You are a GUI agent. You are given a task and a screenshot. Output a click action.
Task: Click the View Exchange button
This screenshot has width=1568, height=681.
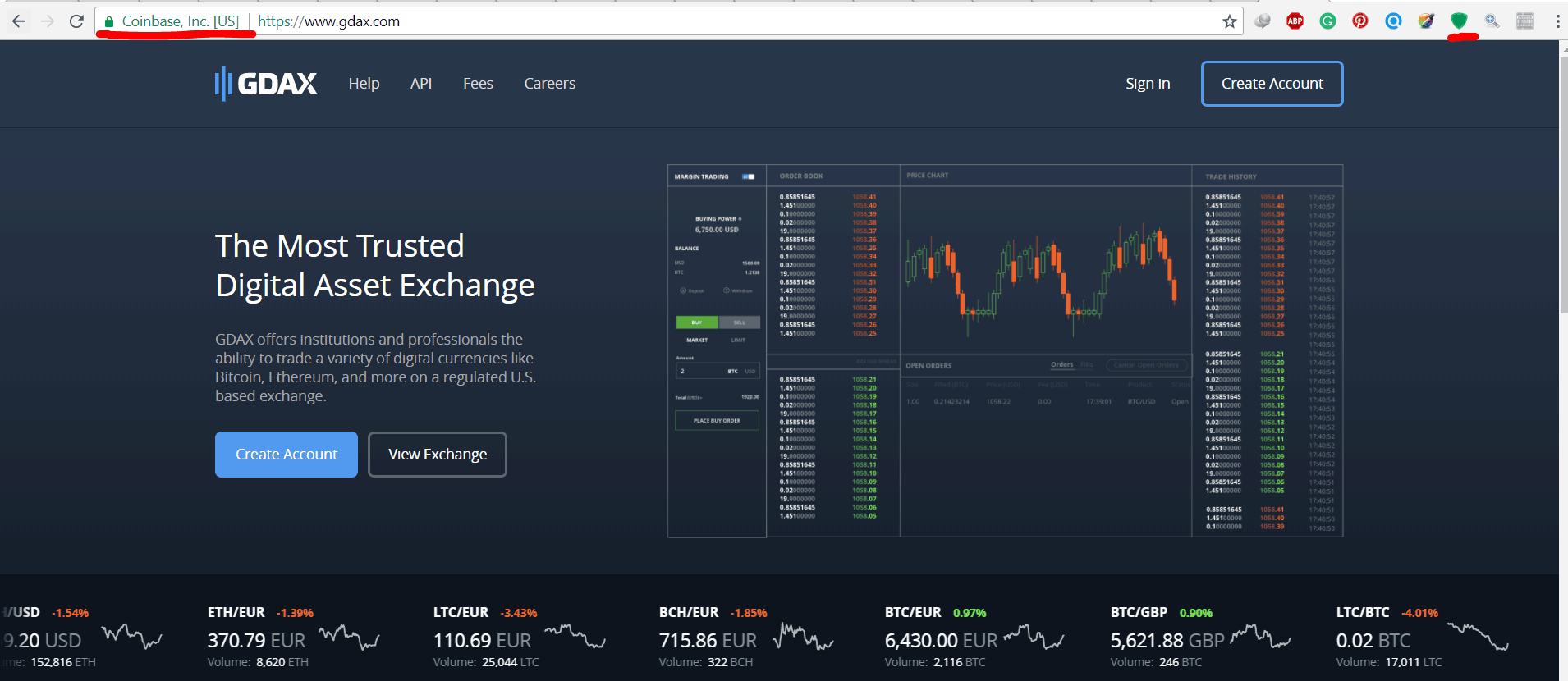438,455
